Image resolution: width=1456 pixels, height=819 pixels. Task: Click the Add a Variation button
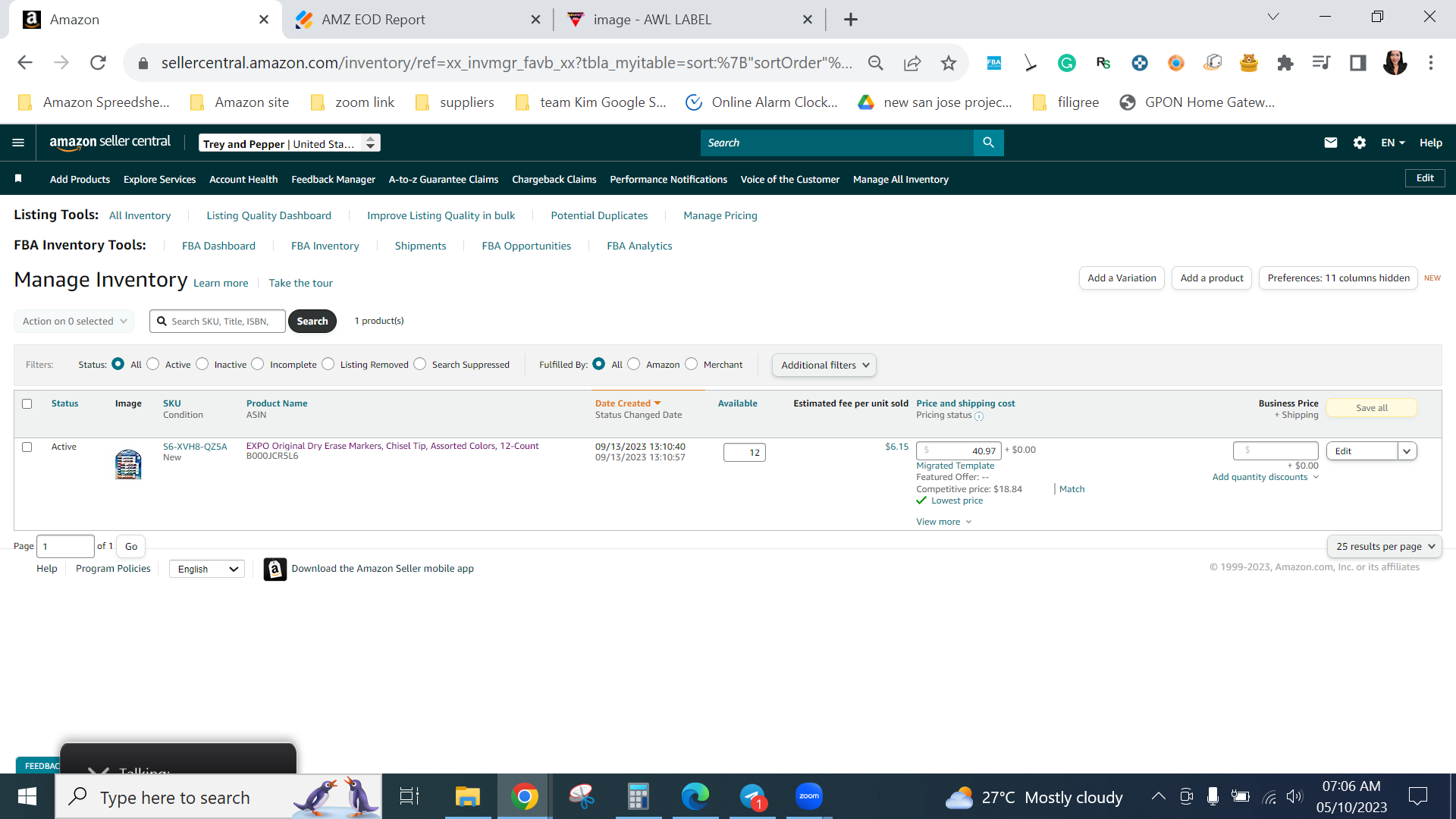tap(1122, 278)
